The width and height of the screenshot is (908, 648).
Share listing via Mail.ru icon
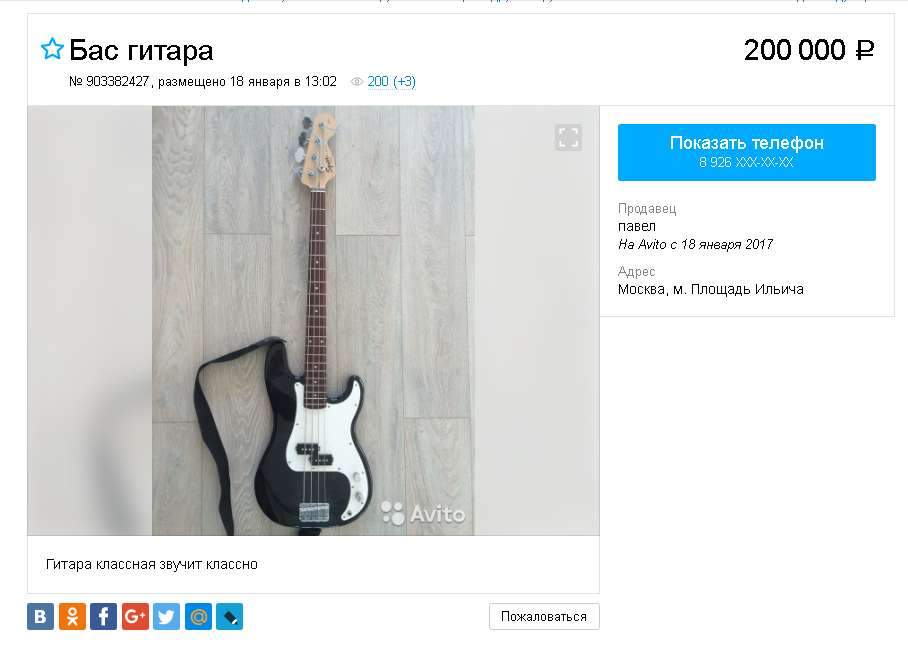point(198,616)
